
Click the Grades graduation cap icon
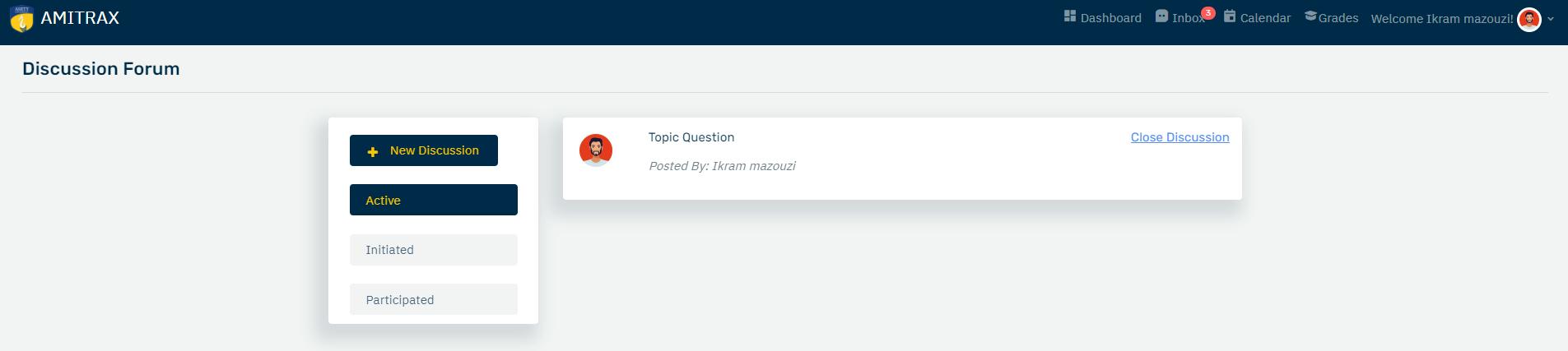1310,16
